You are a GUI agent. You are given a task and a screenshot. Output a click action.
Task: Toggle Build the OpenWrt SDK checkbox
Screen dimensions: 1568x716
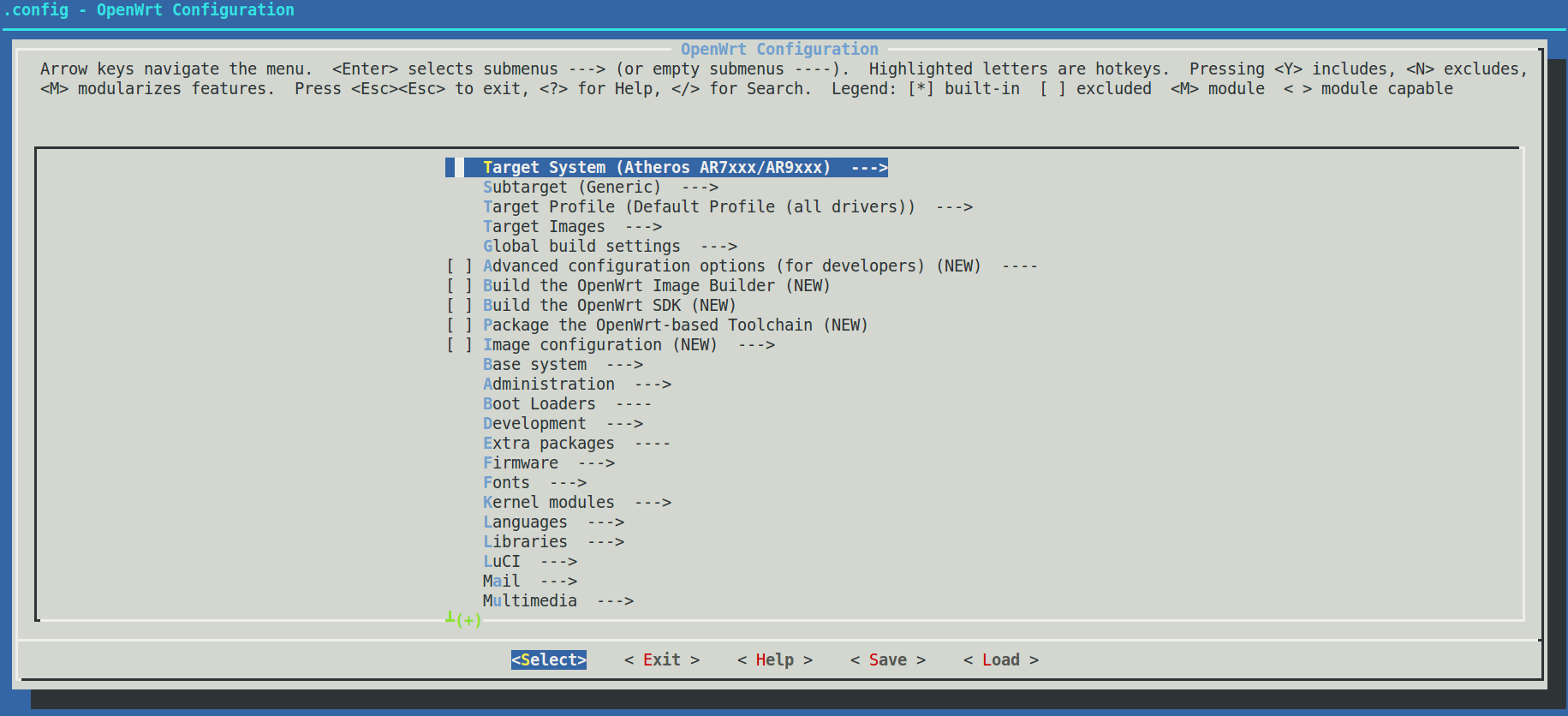pos(459,306)
